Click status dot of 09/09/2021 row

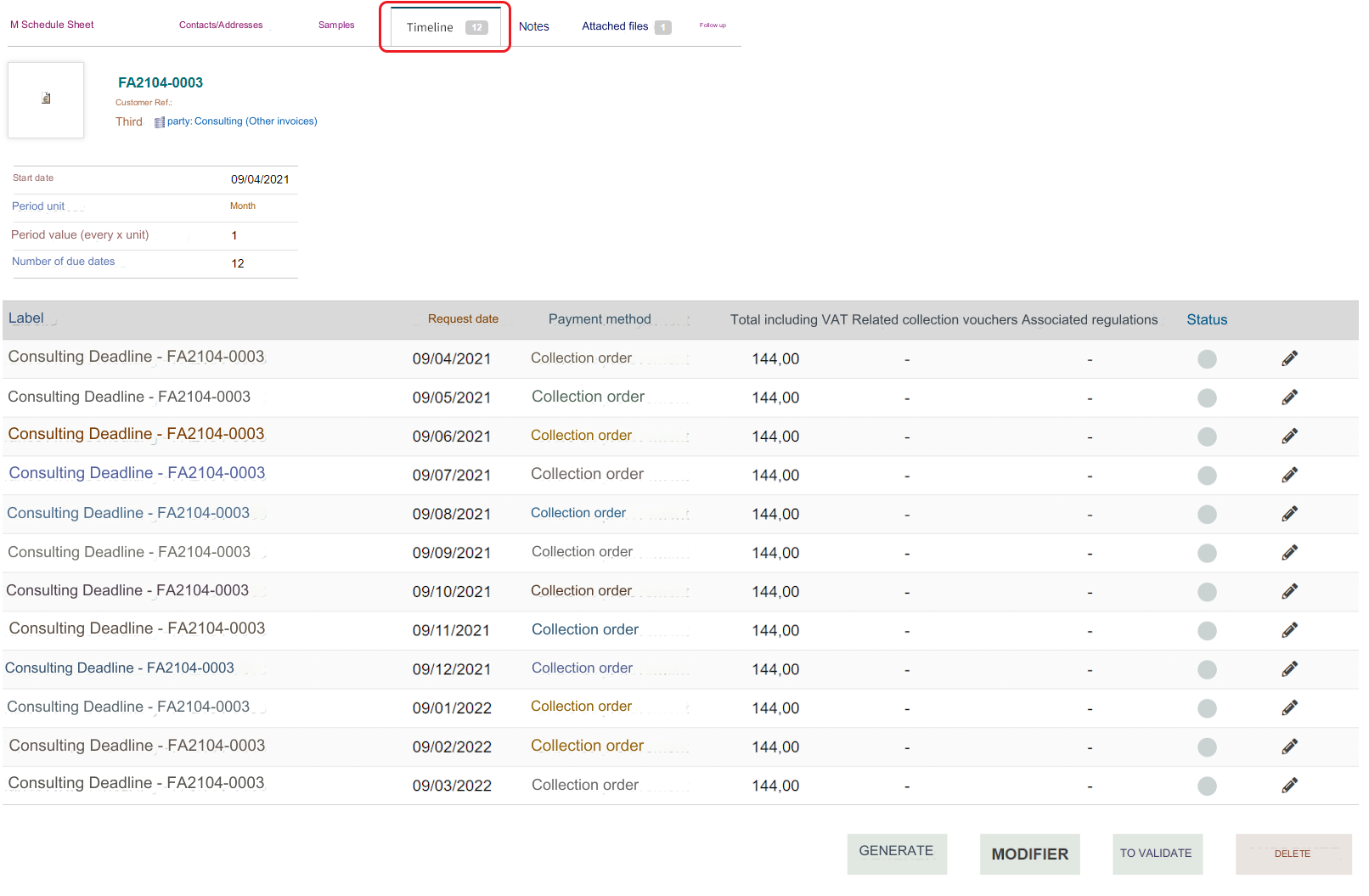pos(1207,554)
